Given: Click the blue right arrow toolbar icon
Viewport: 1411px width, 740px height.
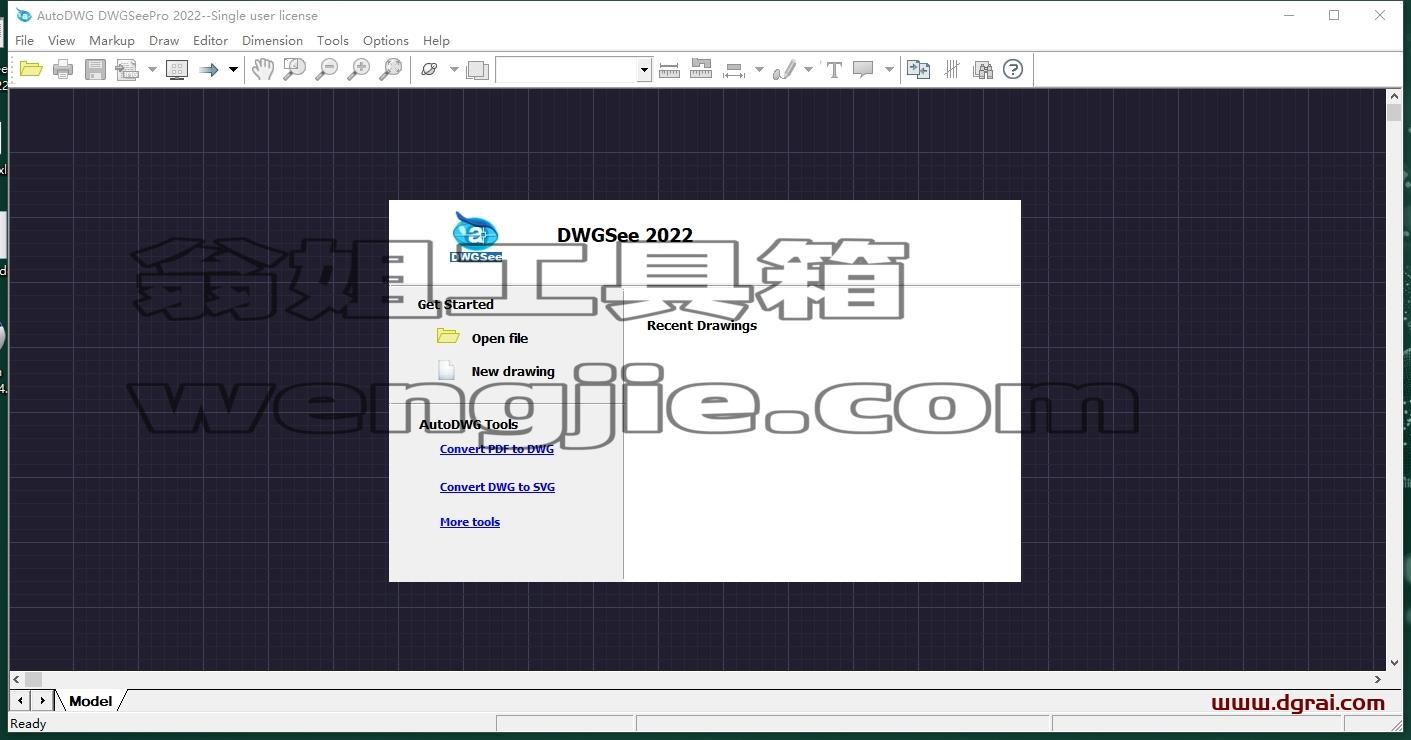Looking at the screenshot, I should (208, 69).
